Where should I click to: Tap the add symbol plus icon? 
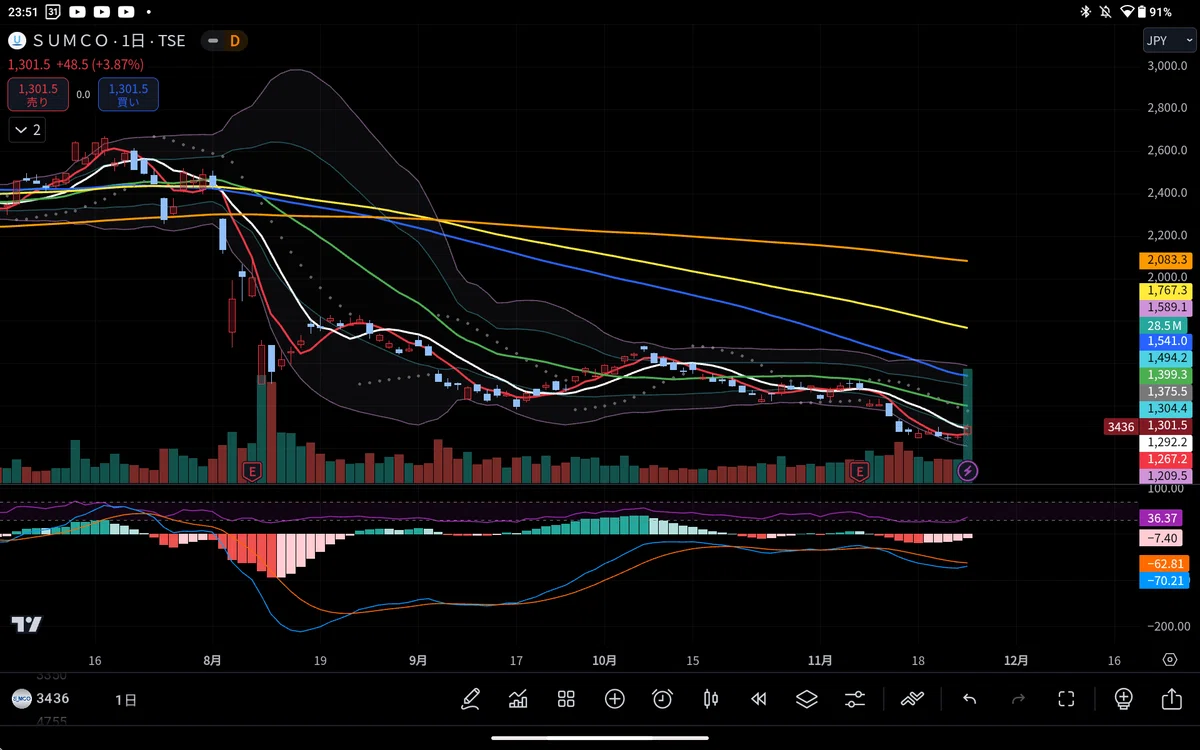pos(614,699)
